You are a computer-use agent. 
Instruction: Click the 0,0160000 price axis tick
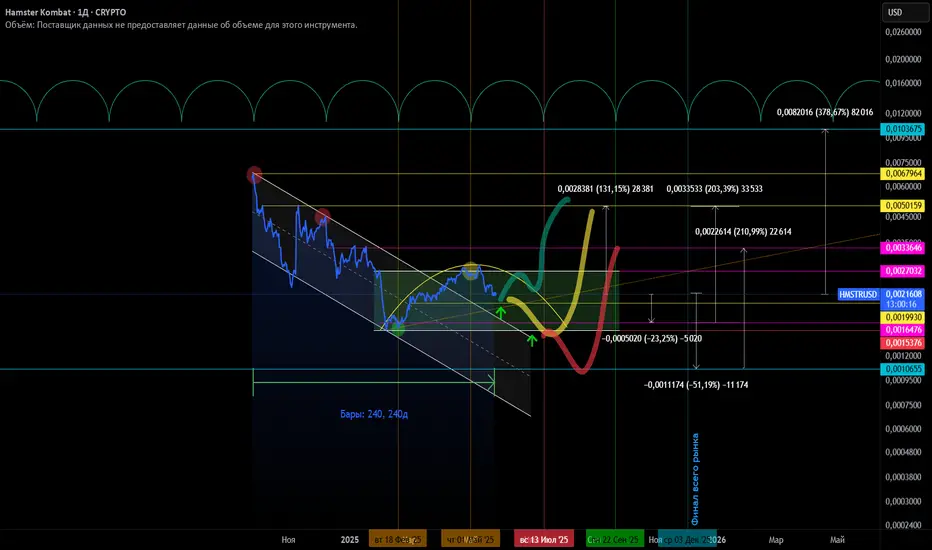[x=903, y=83]
